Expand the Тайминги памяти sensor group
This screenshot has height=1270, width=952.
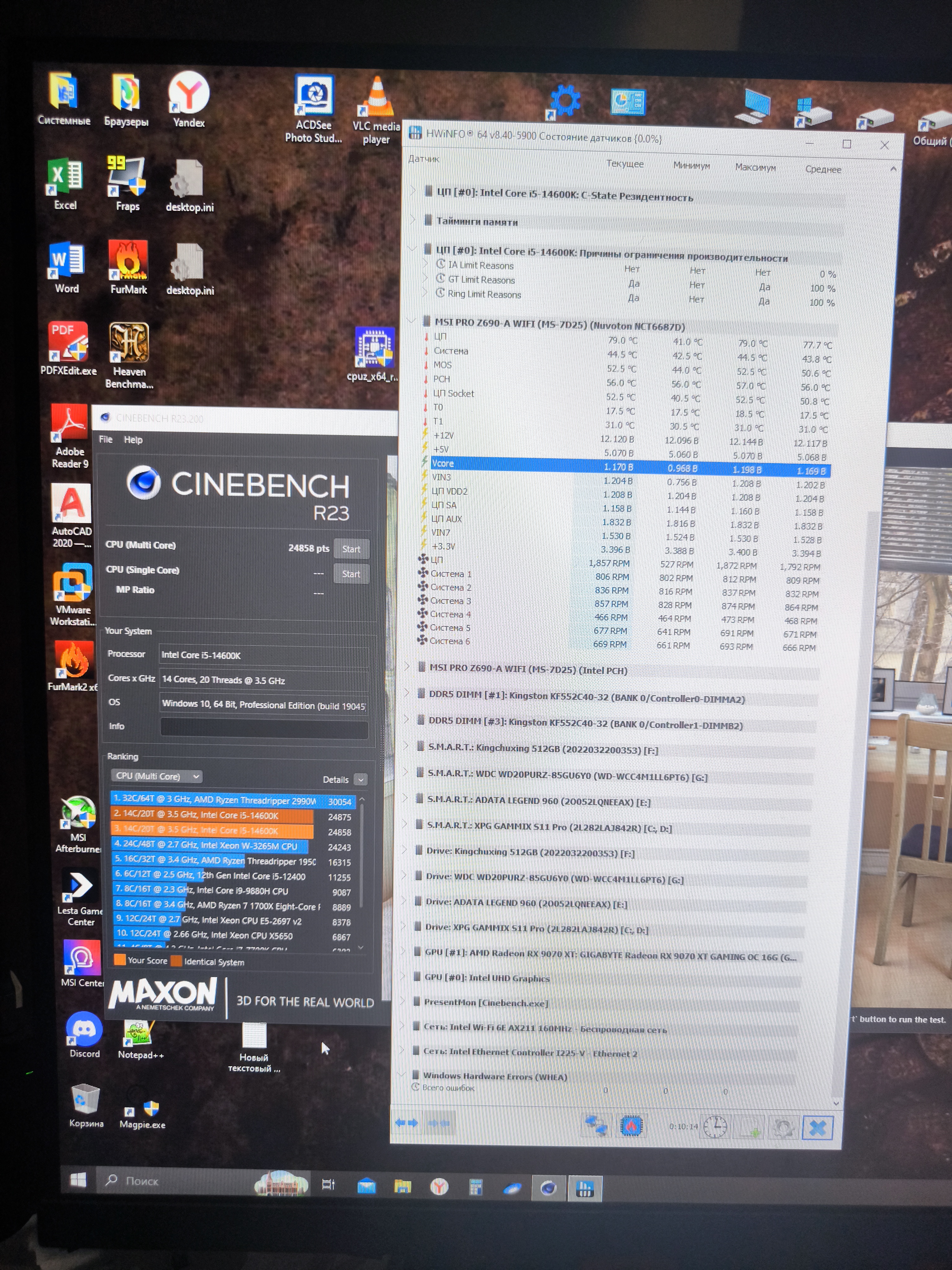412,219
